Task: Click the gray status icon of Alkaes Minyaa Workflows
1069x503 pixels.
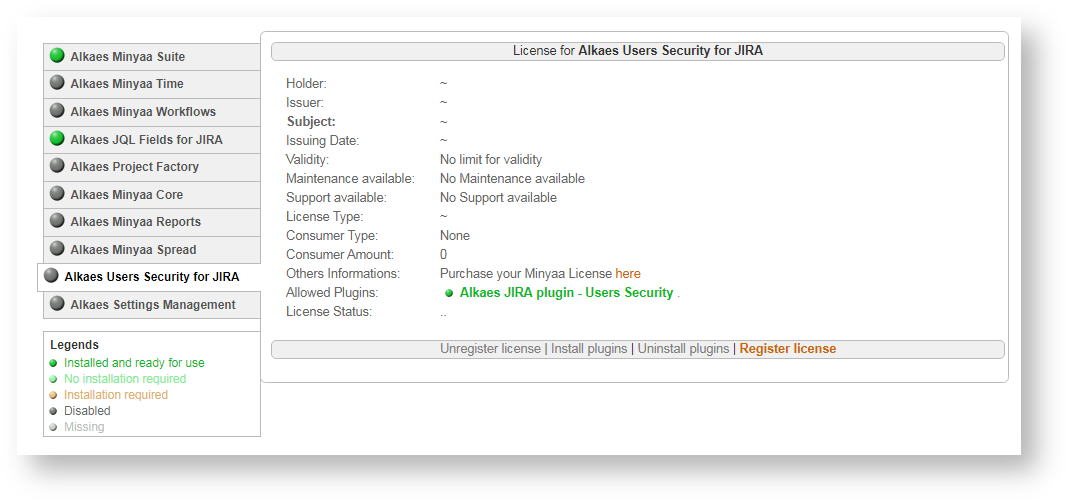Action: tap(57, 111)
